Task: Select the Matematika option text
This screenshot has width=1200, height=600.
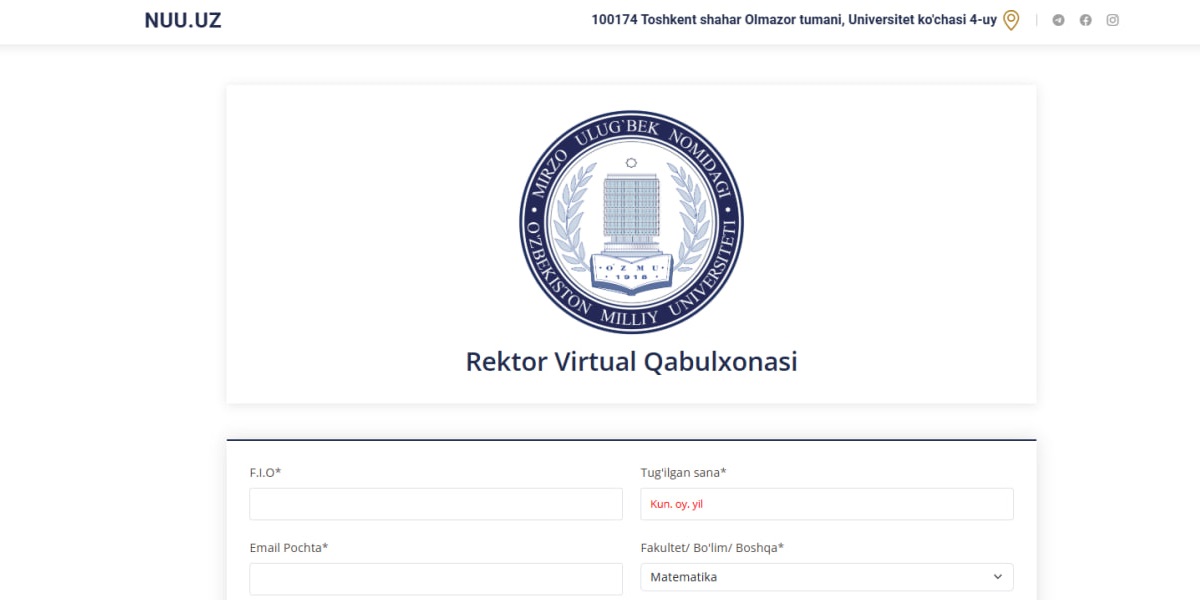Action: [683, 577]
